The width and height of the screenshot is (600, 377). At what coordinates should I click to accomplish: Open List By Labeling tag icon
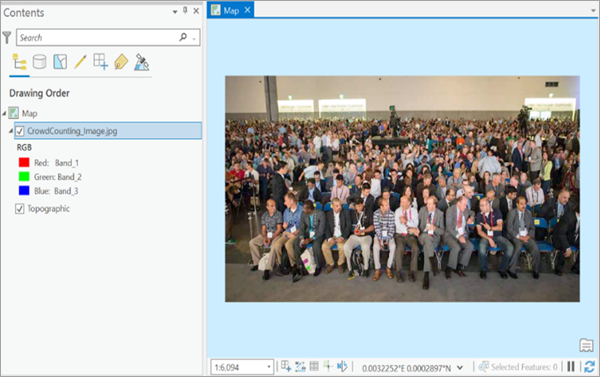click(121, 62)
